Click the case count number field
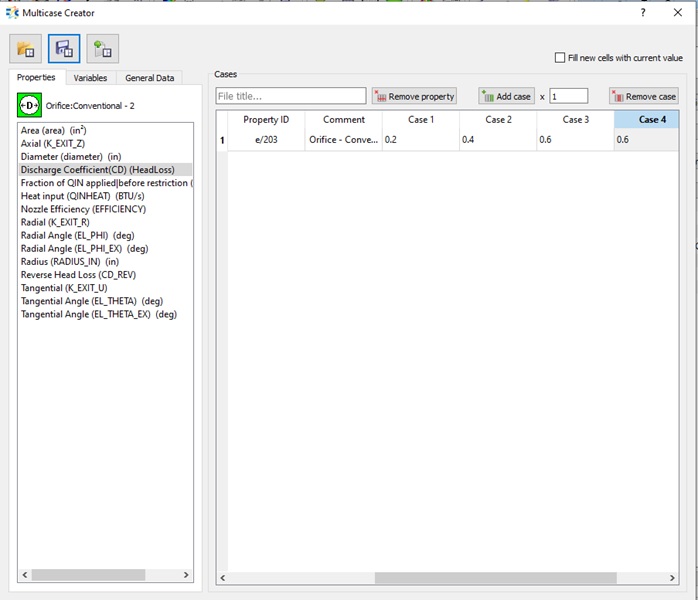The width and height of the screenshot is (698, 600). pos(568,96)
